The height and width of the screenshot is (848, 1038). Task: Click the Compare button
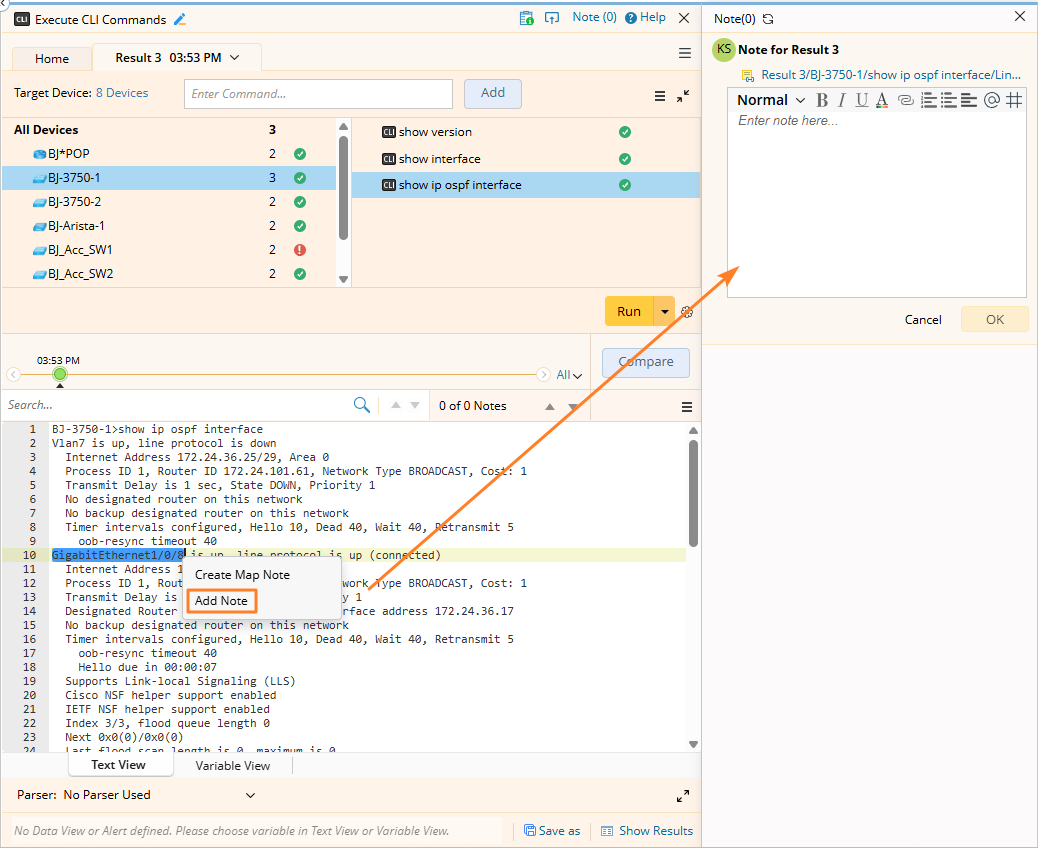tap(645, 362)
